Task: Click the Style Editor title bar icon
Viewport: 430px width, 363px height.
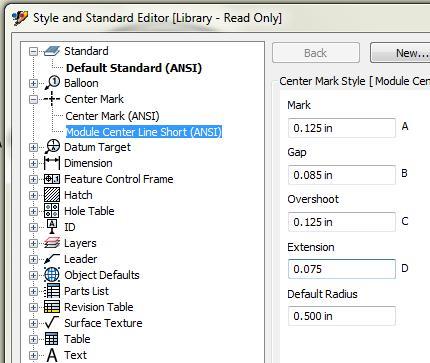Action: (x=20, y=18)
